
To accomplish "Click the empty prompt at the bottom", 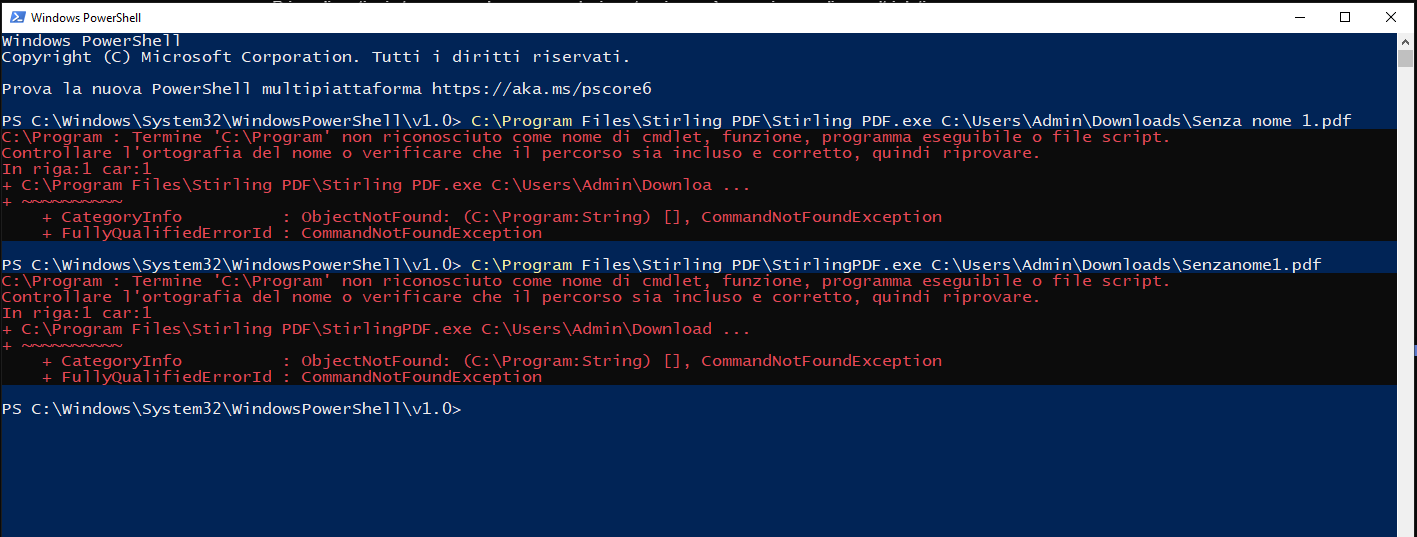I will tap(231, 409).
